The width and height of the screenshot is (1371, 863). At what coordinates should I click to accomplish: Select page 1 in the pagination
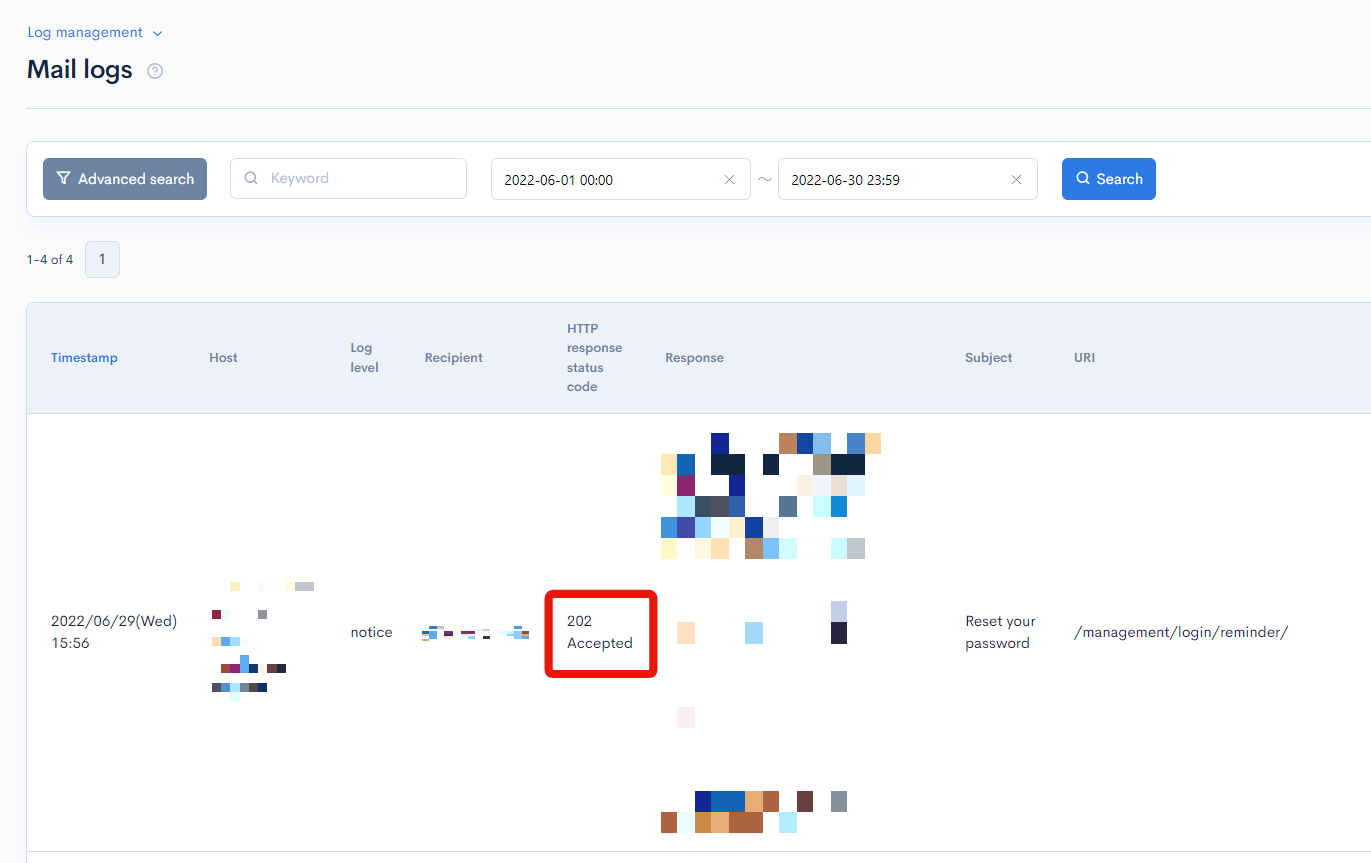tap(102, 259)
